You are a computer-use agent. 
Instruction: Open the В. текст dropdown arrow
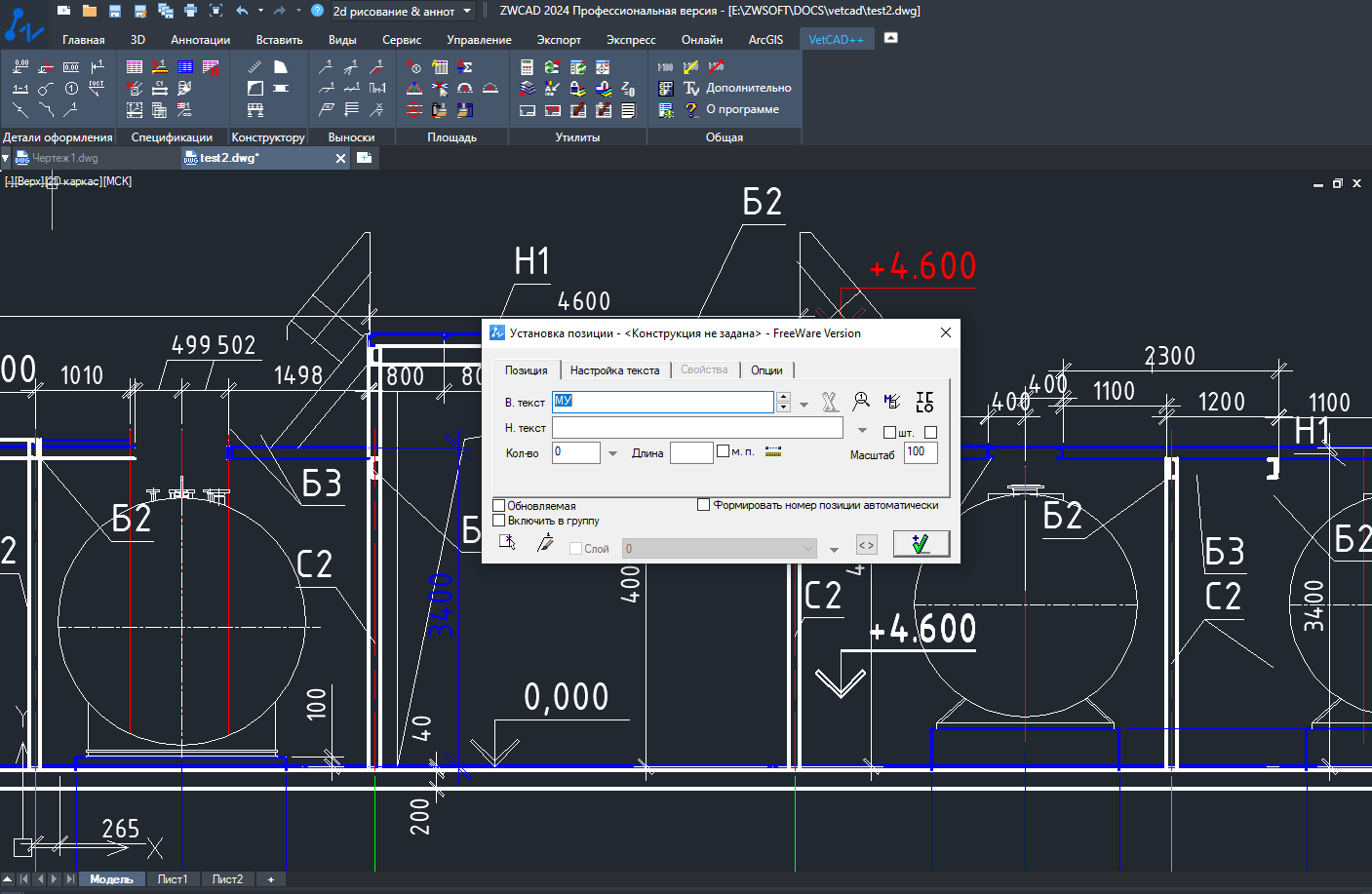804,404
